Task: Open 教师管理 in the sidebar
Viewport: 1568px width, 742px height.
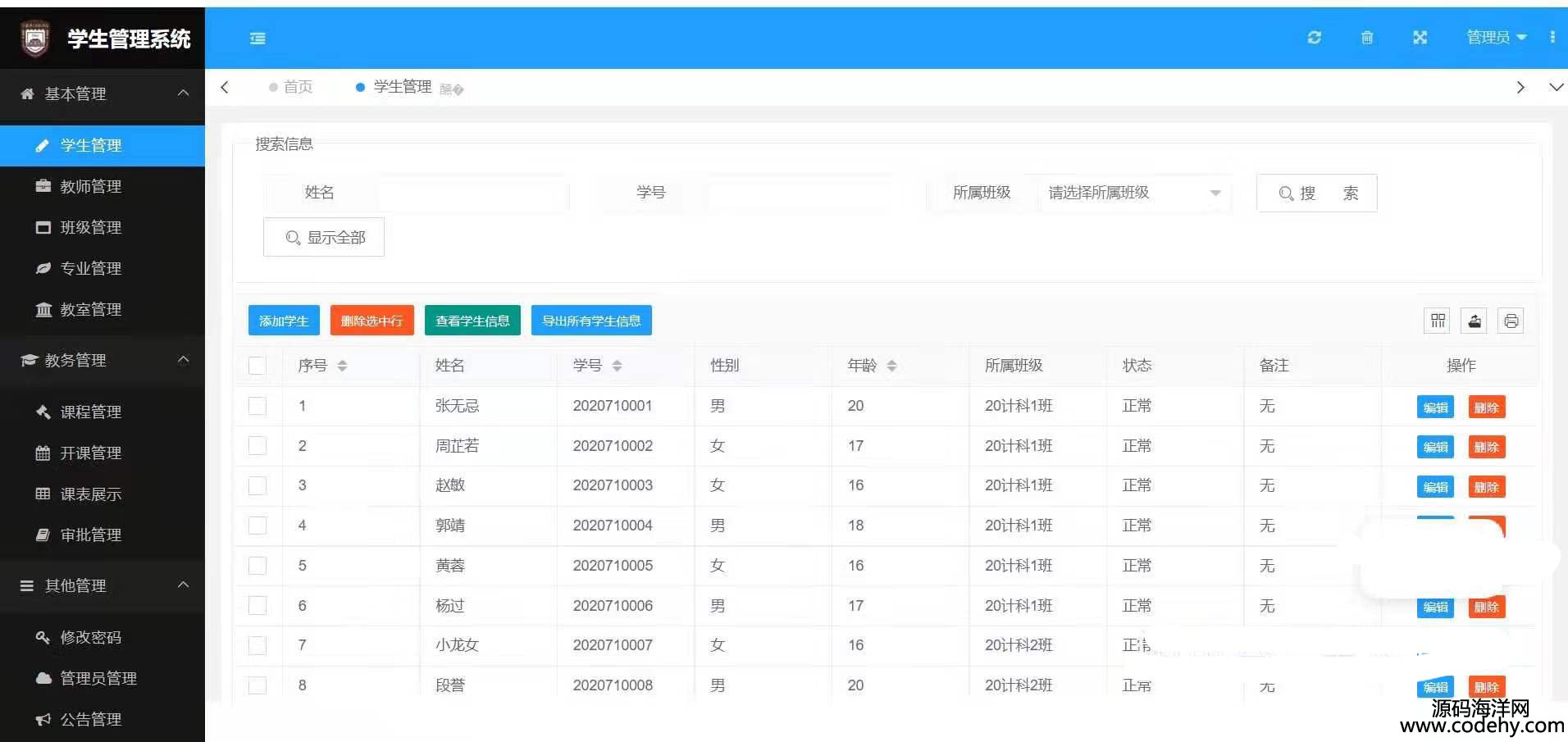Action: [x=91, y=187]
